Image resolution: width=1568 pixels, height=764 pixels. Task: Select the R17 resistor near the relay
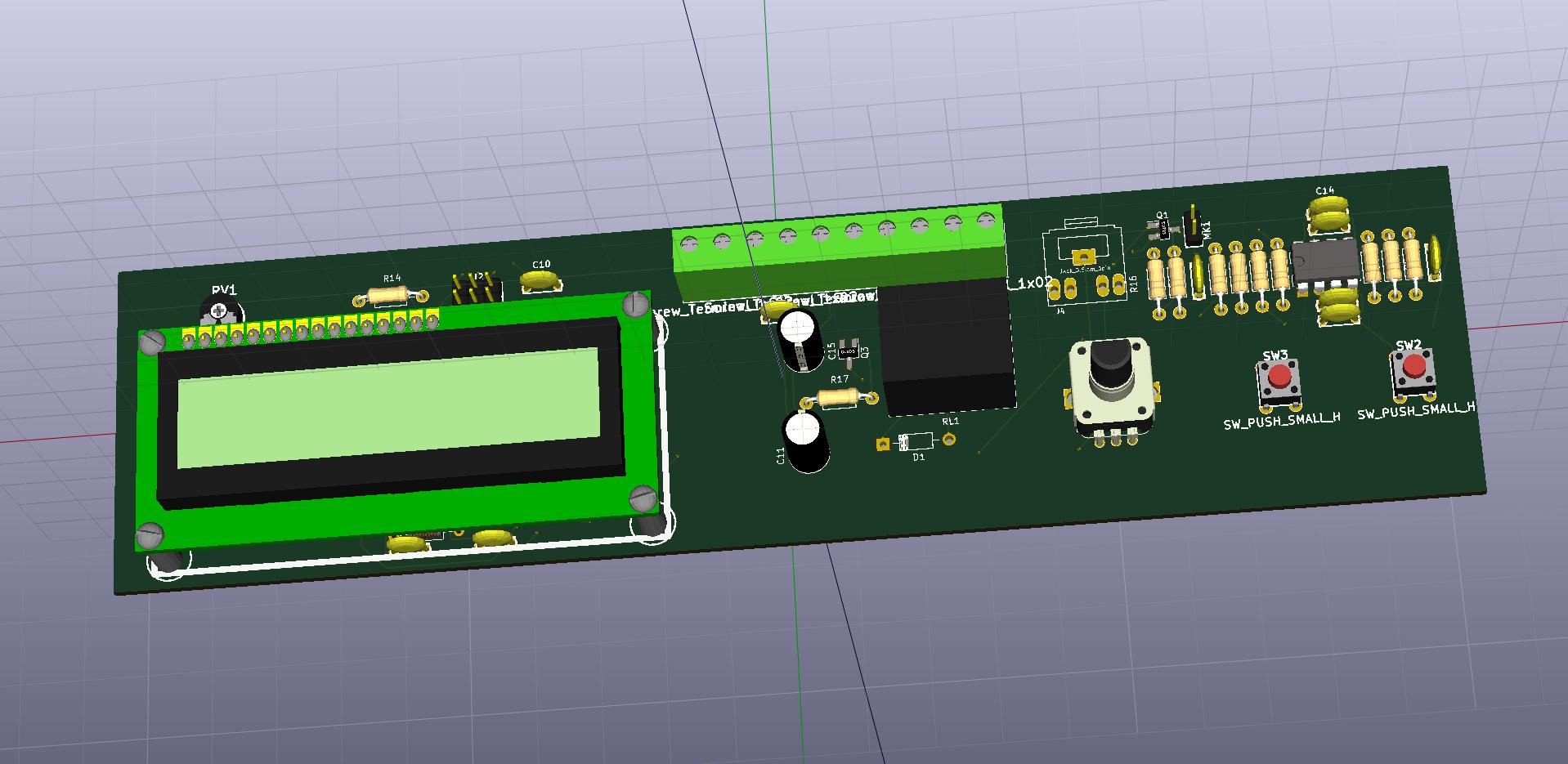point(838,398)
